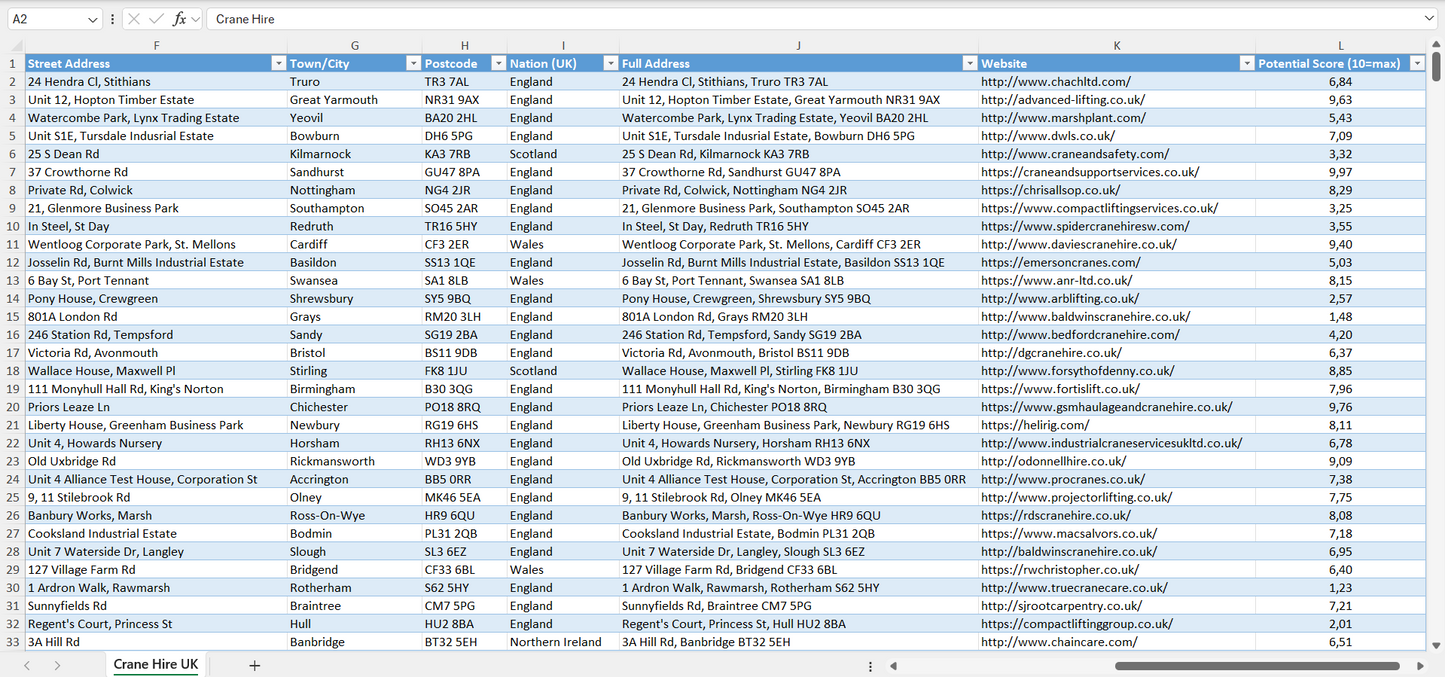Click the Enter checkmark icon in formula bar

point(156,19)
